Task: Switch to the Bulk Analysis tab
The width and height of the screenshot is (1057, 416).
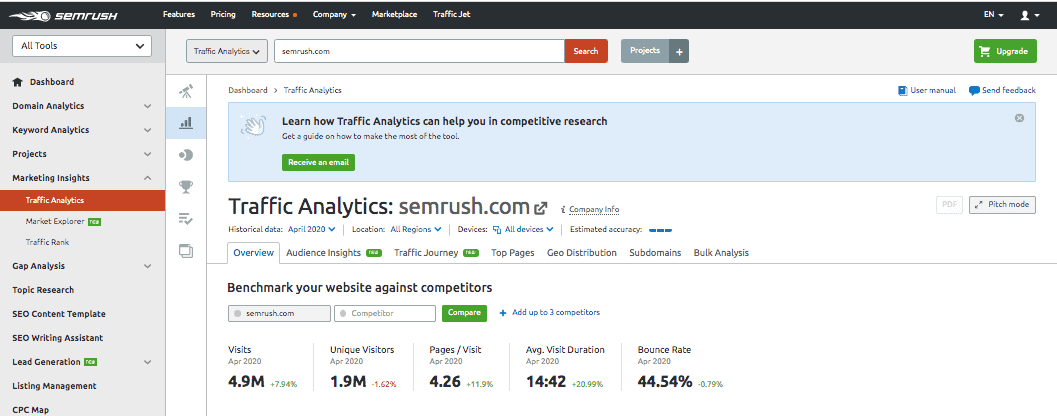Action: pos(721,253)
